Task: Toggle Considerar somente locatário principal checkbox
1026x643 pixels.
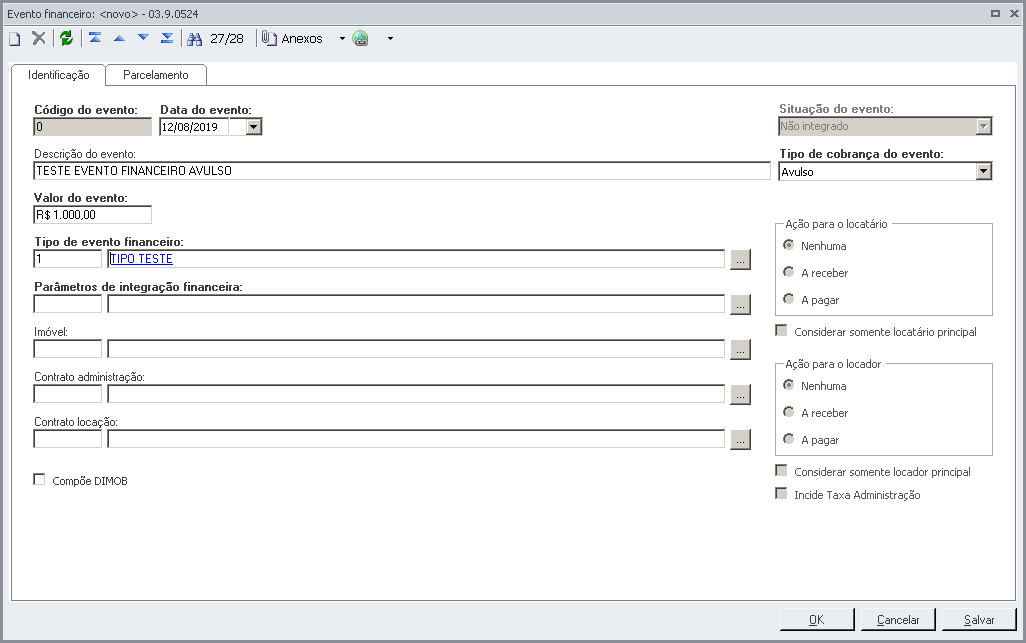Action: pos(781,331)
